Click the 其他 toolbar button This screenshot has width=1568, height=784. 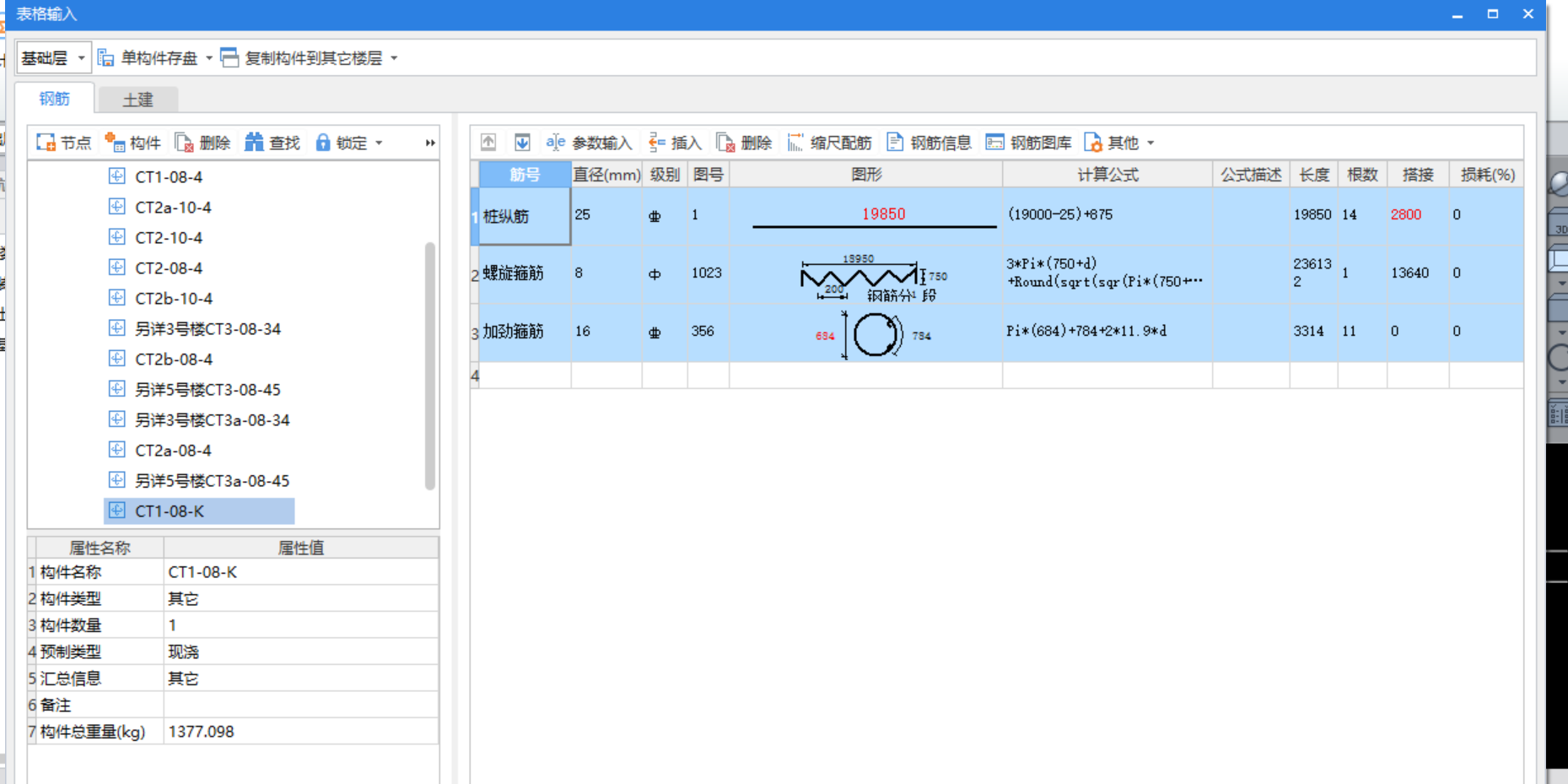[1112, 143]
